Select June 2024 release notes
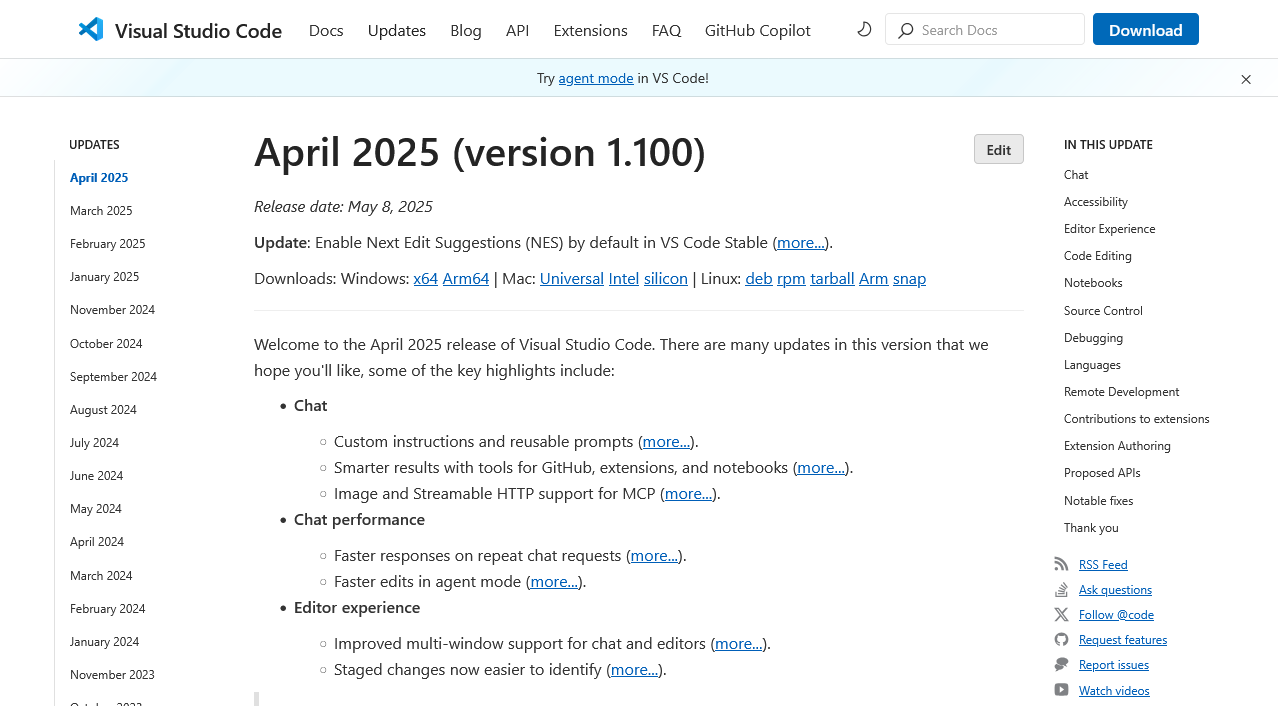 tap(97, 476)
